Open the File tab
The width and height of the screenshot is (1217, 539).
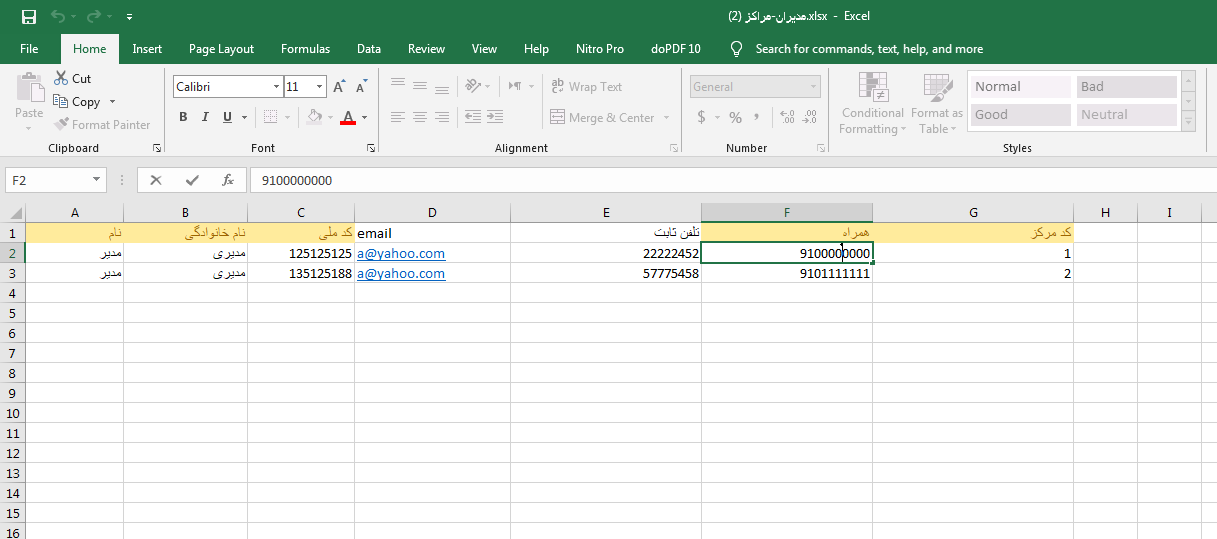coord(29,48)
